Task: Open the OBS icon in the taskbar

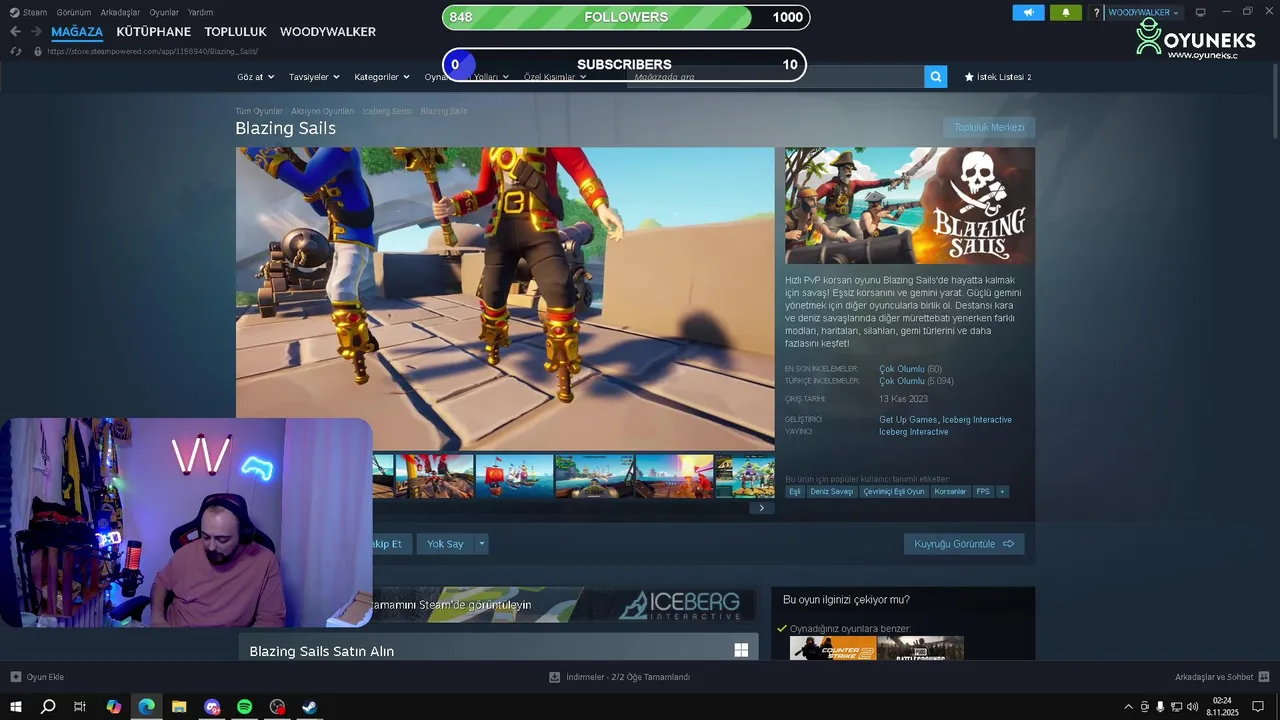Action: tap(278, 706)
